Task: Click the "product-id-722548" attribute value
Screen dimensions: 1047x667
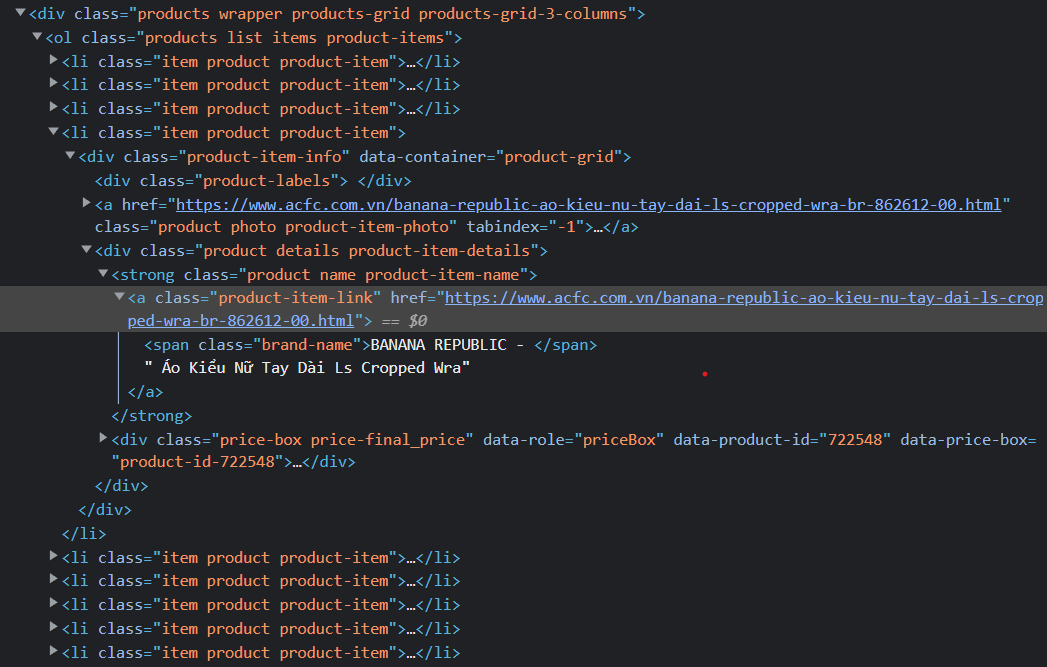Action: [x=197, y=462]
